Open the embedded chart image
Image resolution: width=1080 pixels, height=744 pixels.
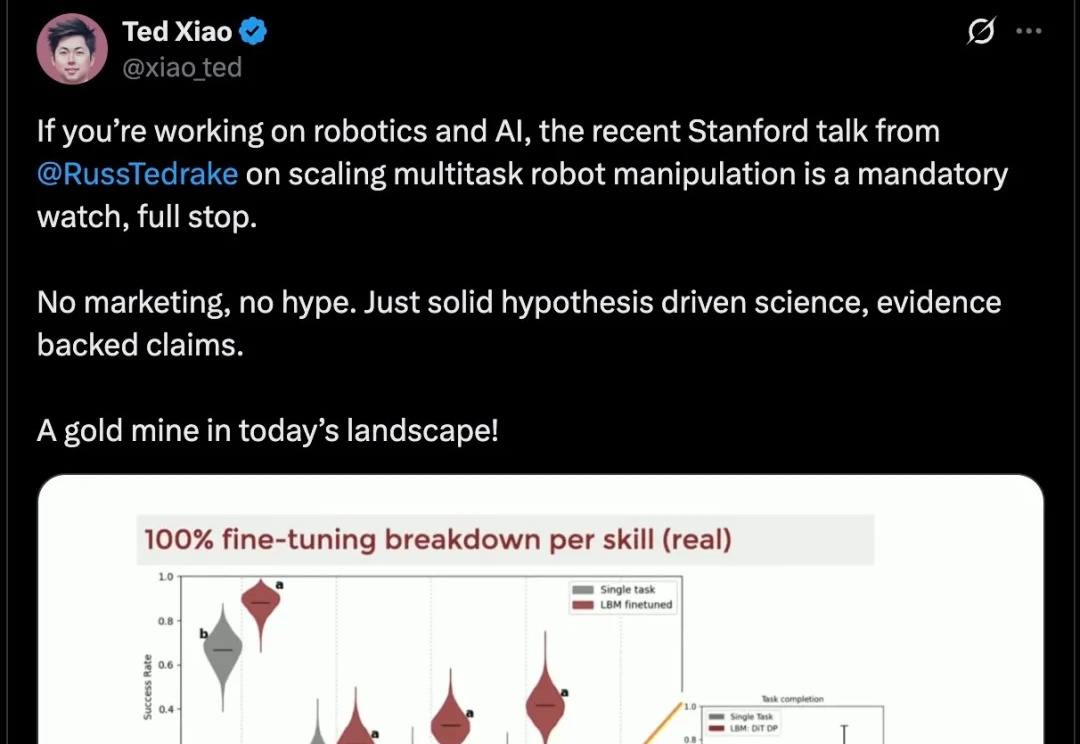click(541, 610)
